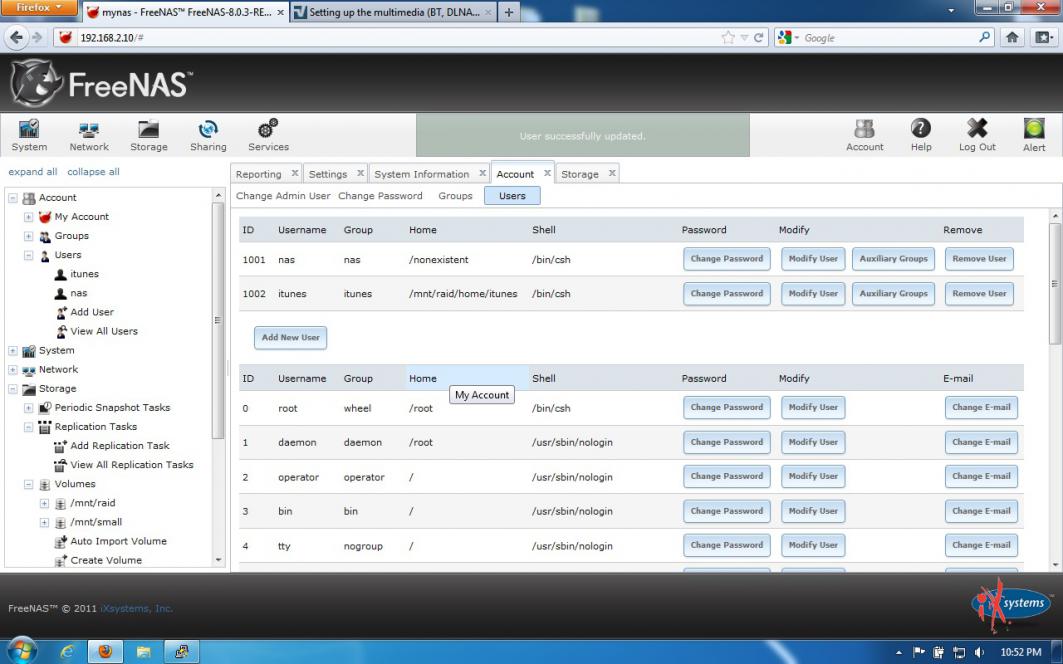The image size is (1063, 664).
Task: Expand the /mnt/small volume node
Action: [44, 522]
